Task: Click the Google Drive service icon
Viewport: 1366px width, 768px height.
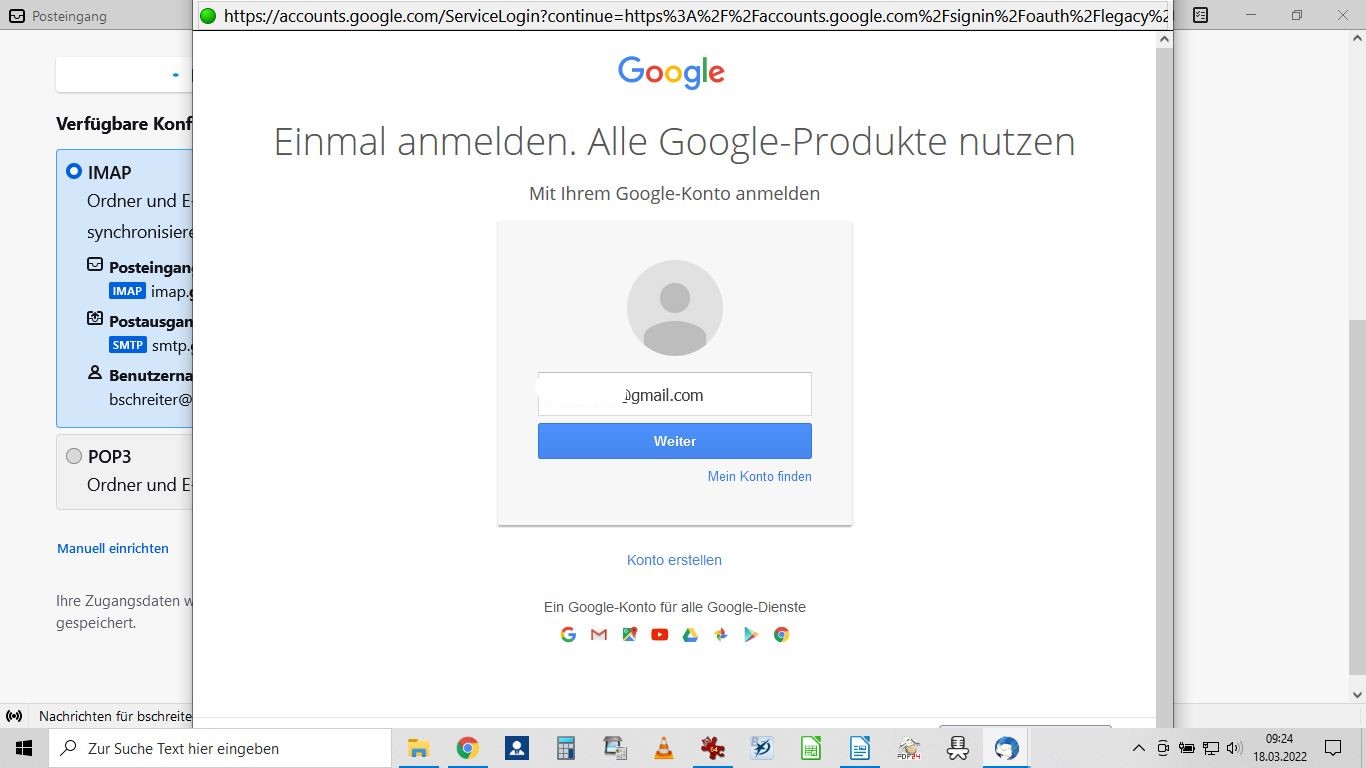Action: [690, 634]
